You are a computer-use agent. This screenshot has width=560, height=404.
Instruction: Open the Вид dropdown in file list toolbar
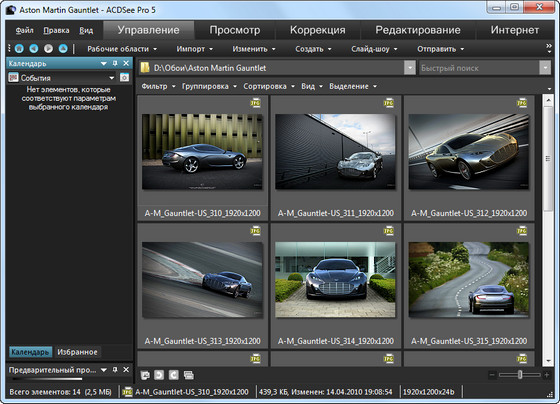pos(312,86)
